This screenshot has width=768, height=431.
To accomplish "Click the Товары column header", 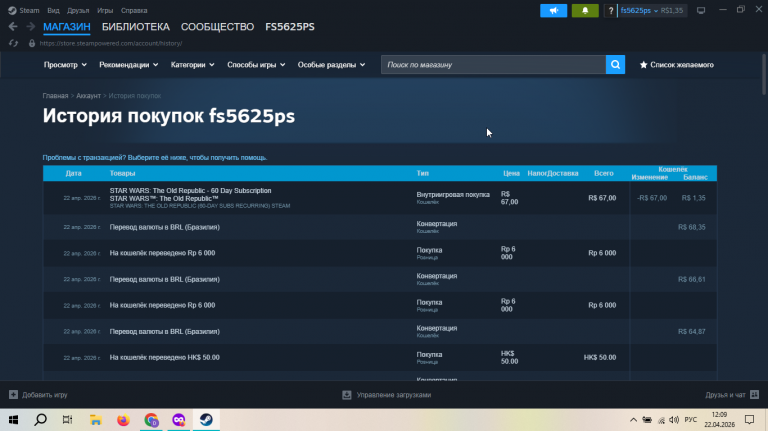I will [122, 173].
